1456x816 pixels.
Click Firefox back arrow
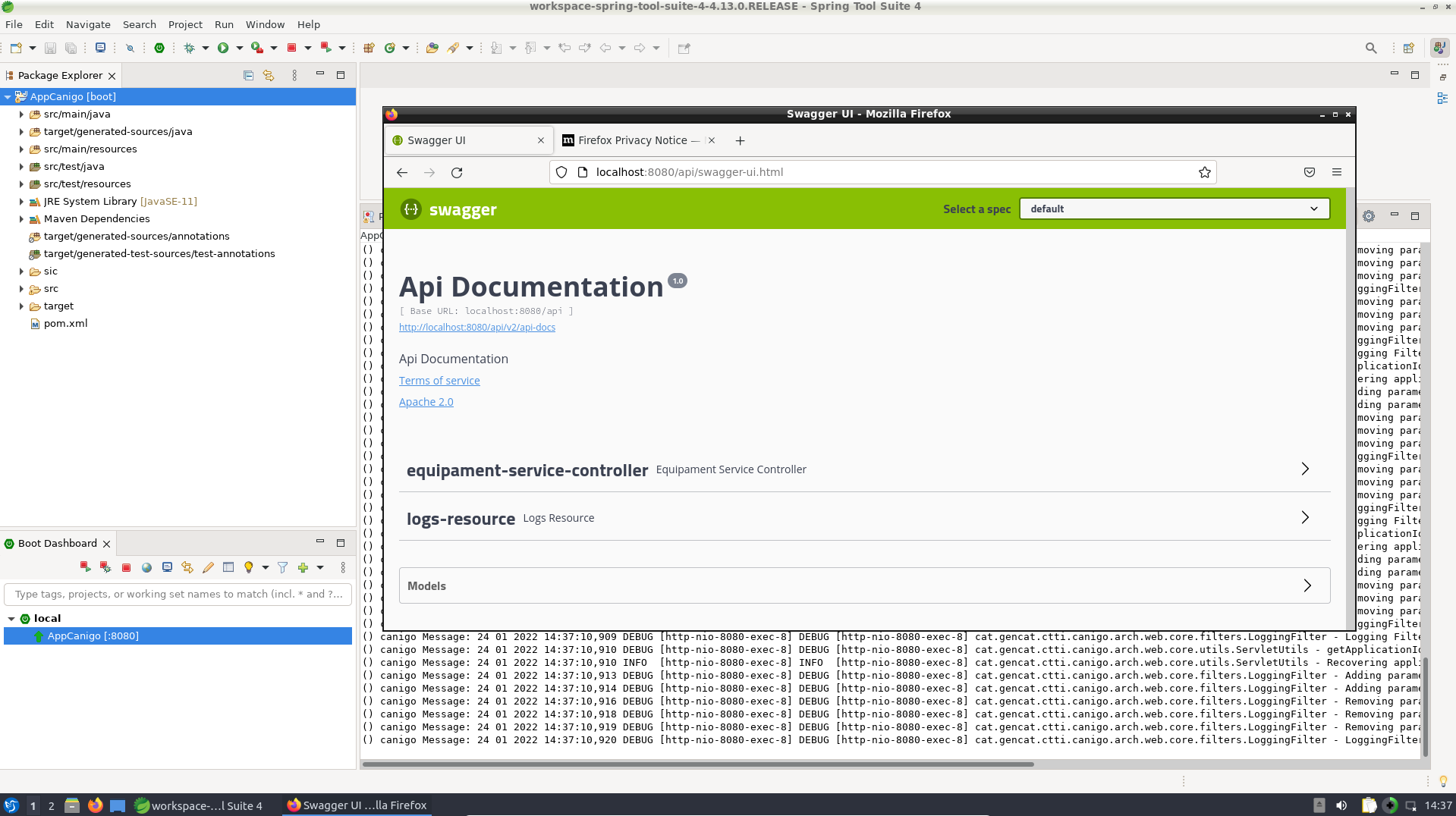pos(402,172)
